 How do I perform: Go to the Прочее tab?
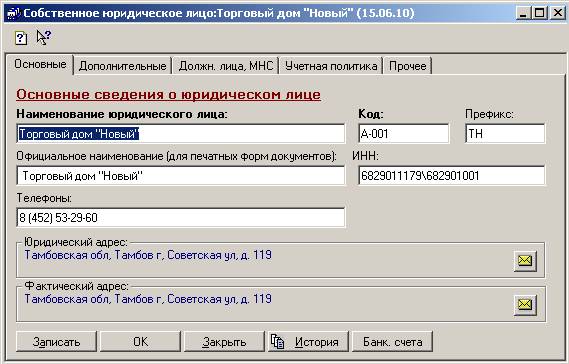[408, 66]
